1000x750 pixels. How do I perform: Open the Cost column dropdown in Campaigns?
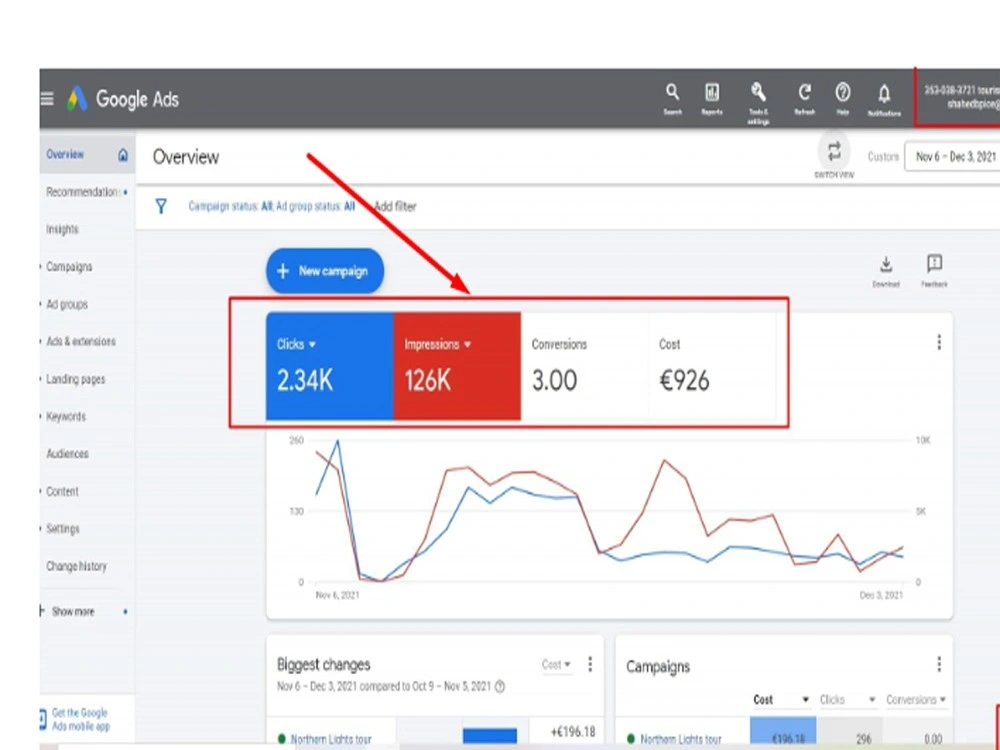[x=781, y=700]
